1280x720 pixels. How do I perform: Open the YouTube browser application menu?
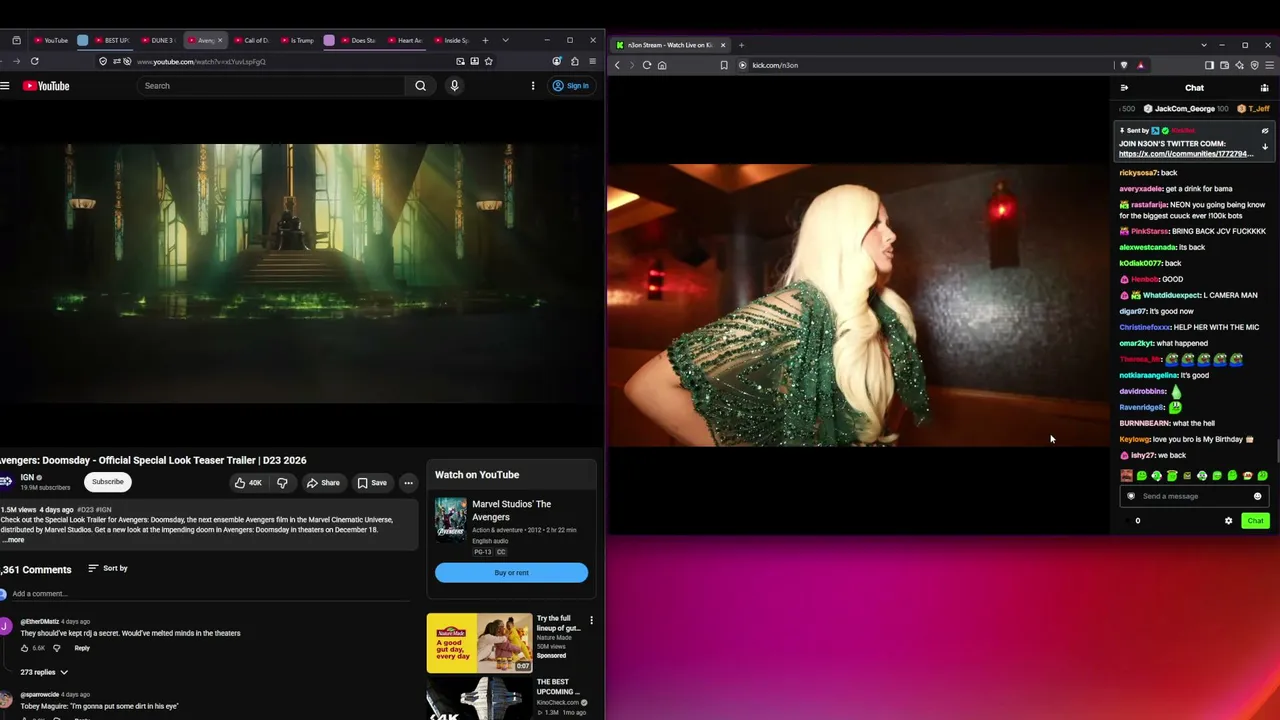[592, 61]
